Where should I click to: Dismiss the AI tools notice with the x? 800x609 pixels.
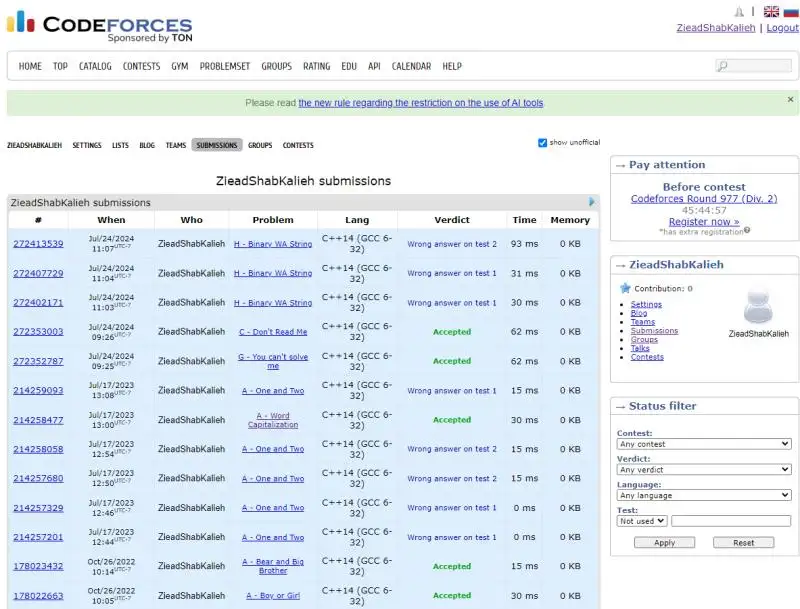click(789, 101)
